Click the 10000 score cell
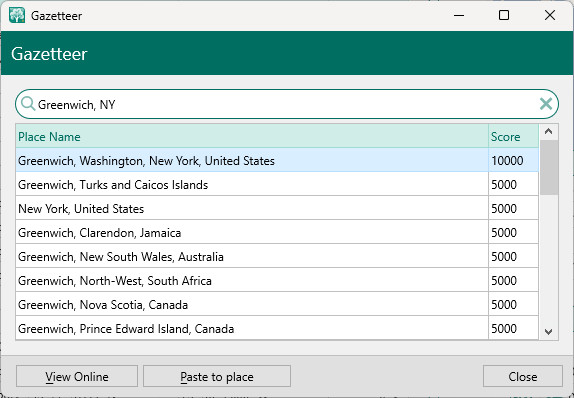Screen dimensions: 574x398 pyautogui.click(x=513, y=160)
